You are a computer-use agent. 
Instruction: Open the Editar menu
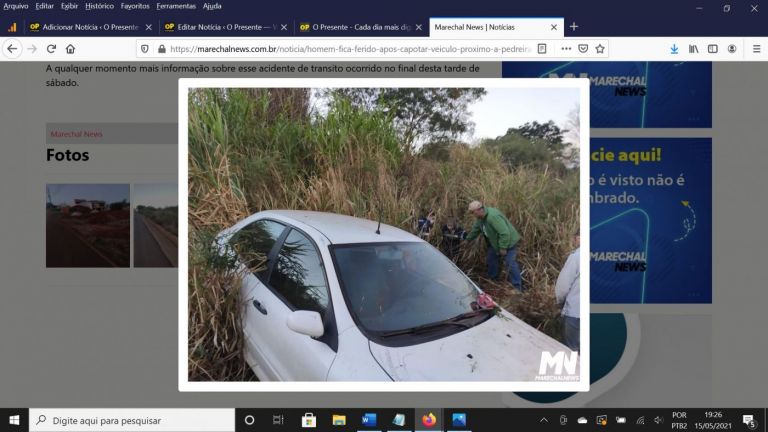(x=45, y=6)
